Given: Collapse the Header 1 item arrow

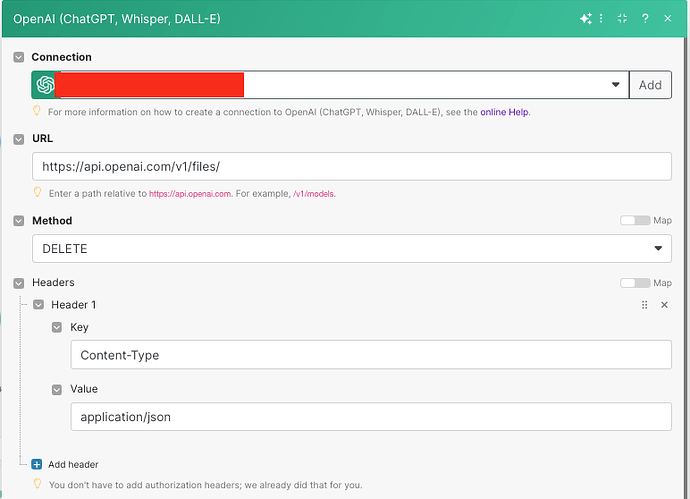Looking at the screenshot, I should pyautogui.click(x=38, y=305).
